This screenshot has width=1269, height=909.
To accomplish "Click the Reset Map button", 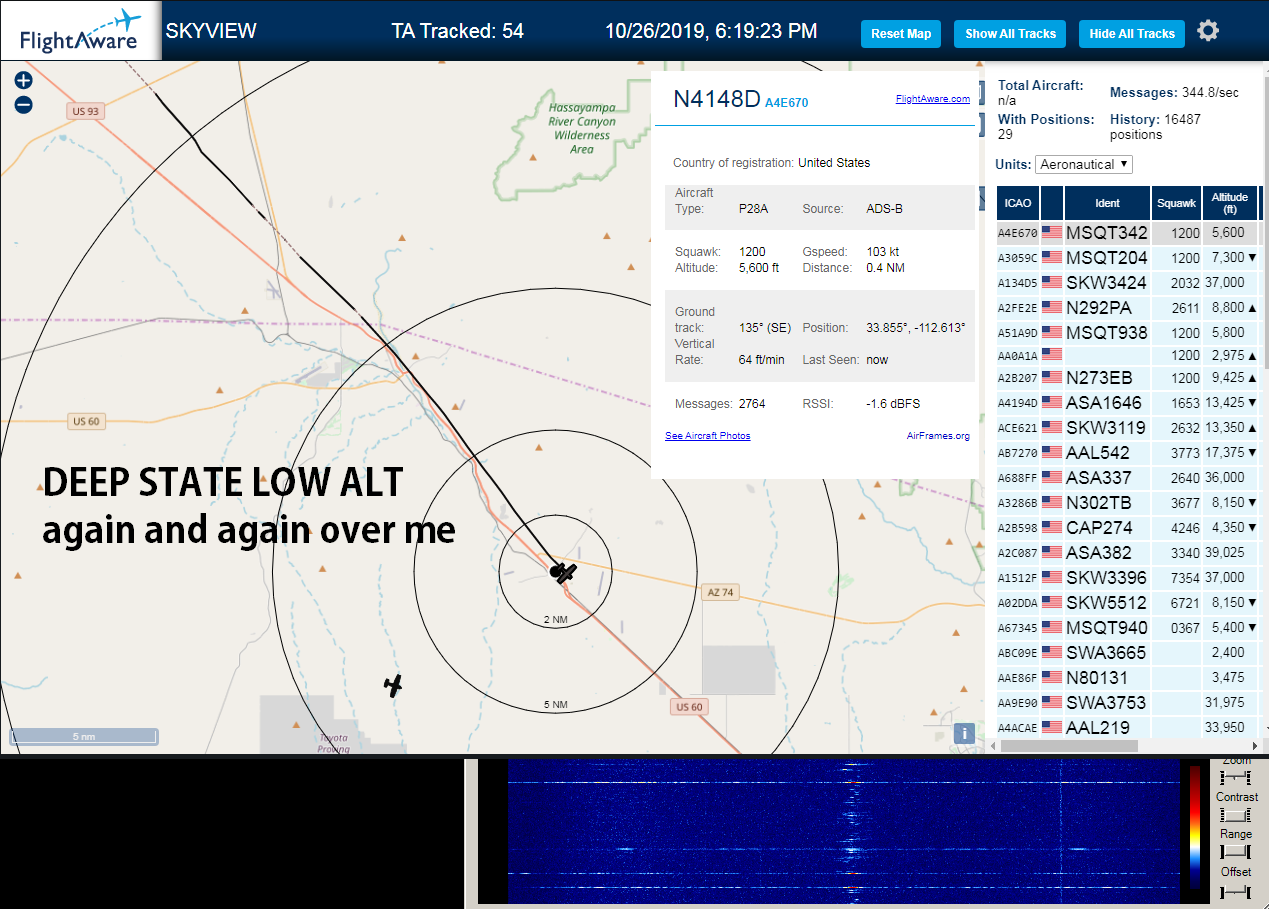I will coord(901,34).
